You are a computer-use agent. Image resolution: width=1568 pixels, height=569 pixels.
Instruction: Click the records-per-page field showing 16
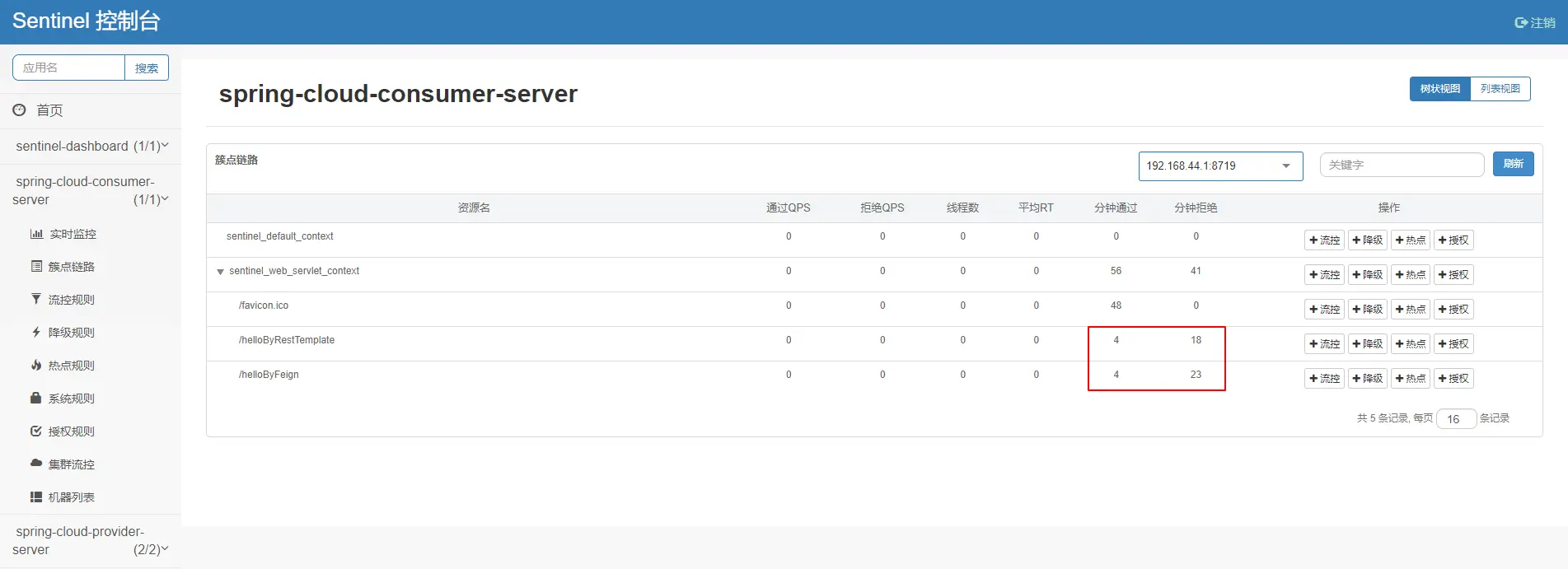tap(1456, 419)
